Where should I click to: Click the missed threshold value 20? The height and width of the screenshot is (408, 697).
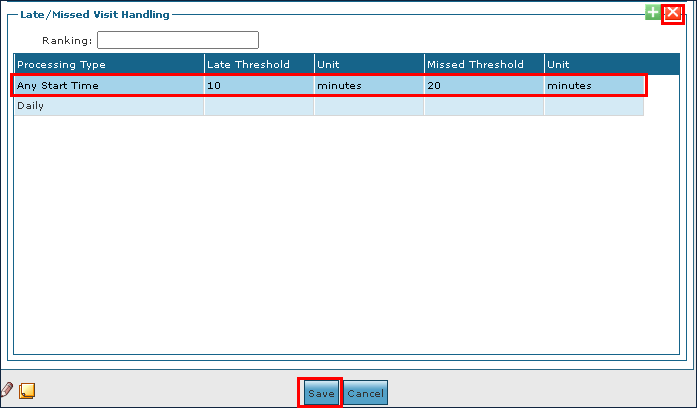(483, 86)
